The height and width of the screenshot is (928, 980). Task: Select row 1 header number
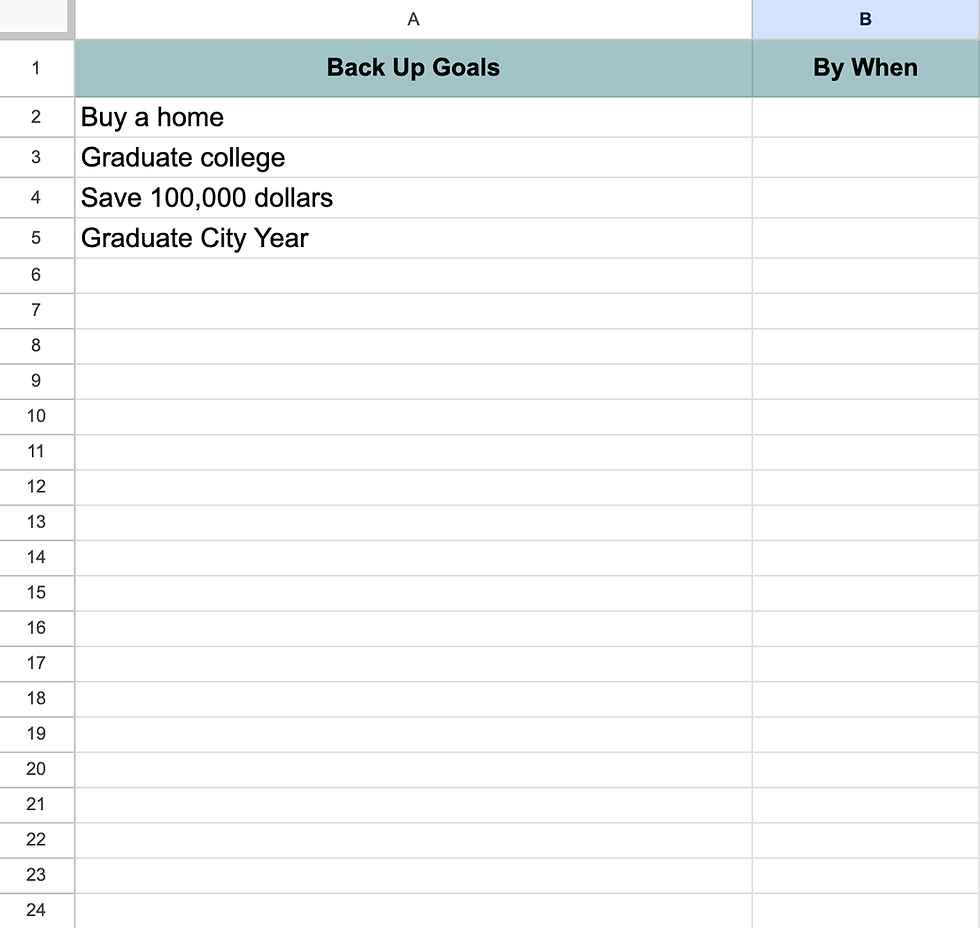point(36,67)
